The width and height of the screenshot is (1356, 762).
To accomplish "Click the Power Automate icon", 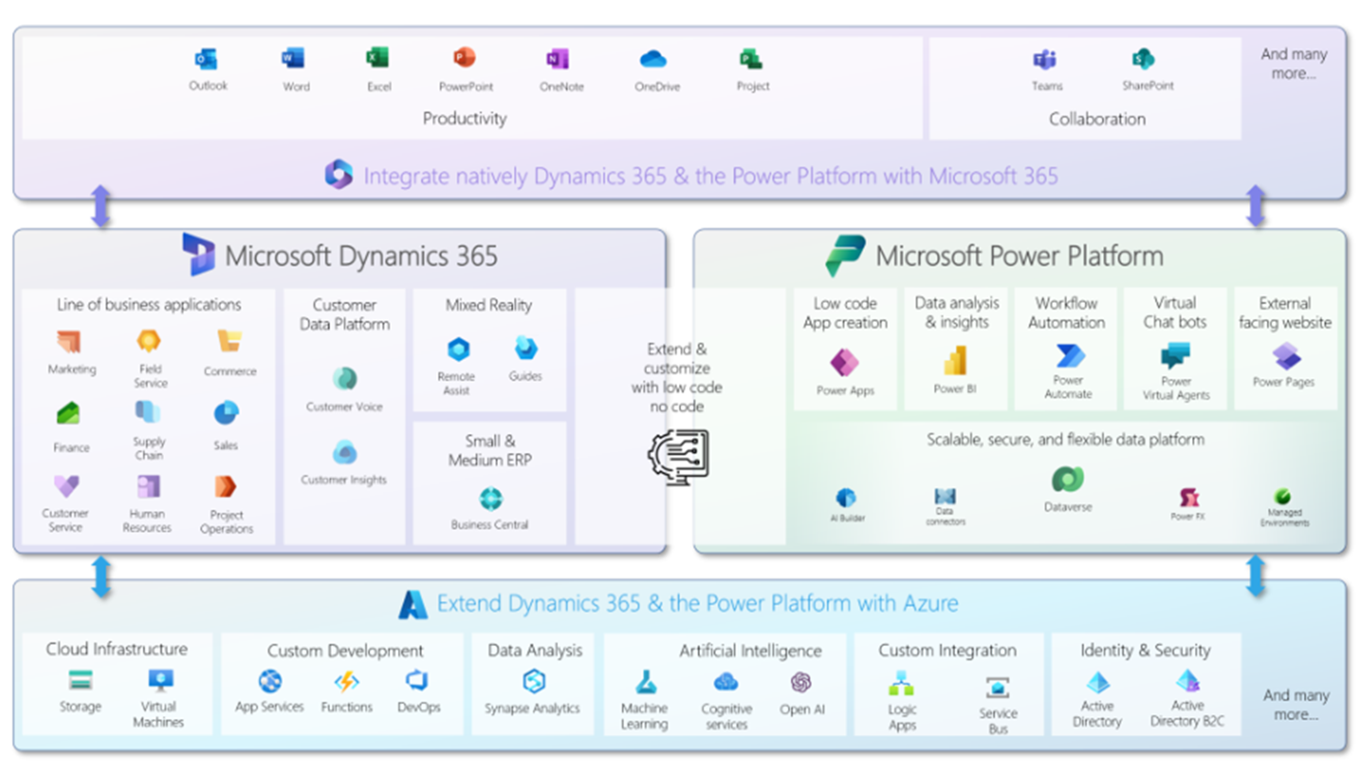I will point(1069,356).
